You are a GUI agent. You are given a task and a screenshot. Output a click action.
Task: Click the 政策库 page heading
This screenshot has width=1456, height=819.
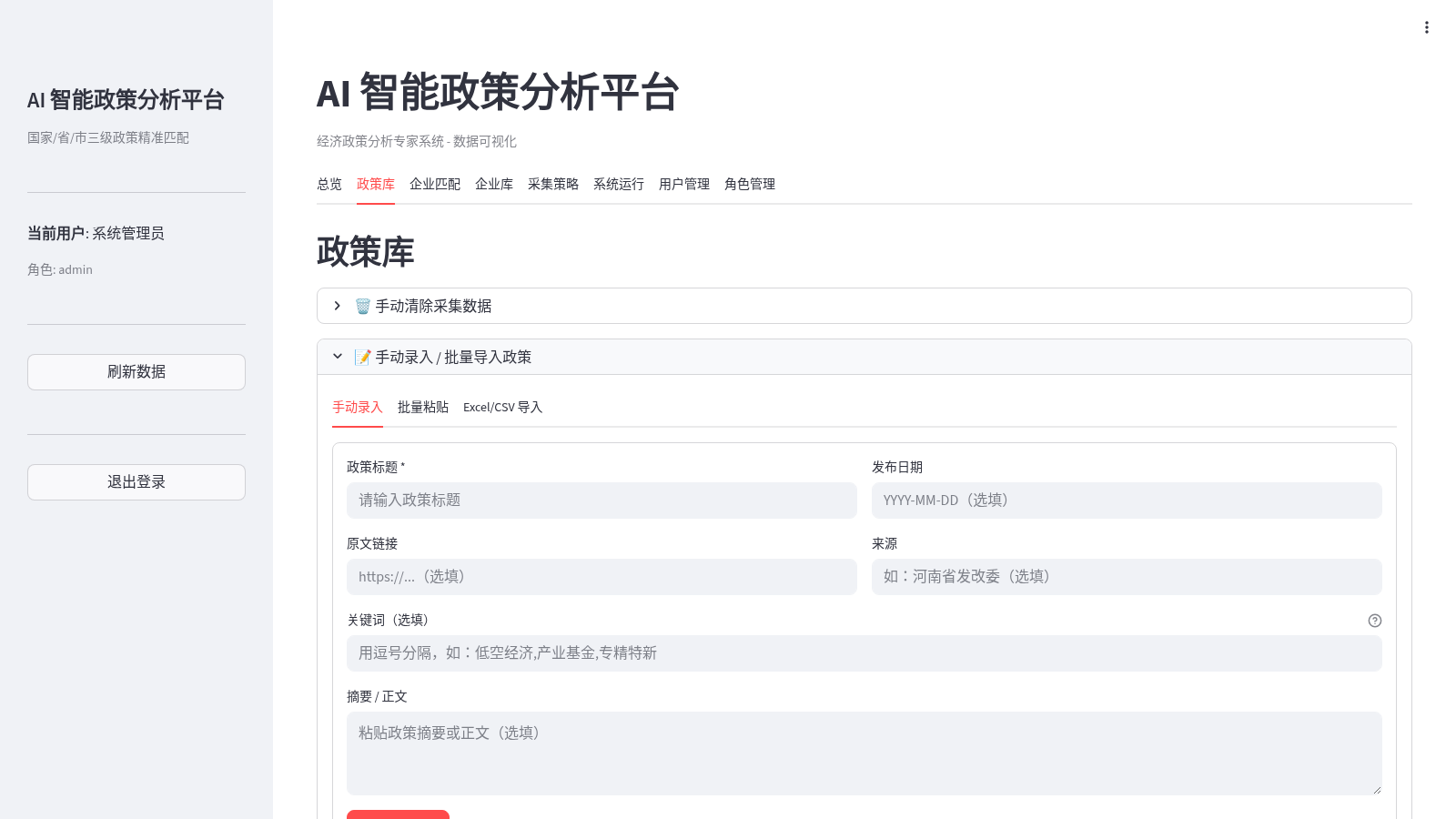(366, 252)
